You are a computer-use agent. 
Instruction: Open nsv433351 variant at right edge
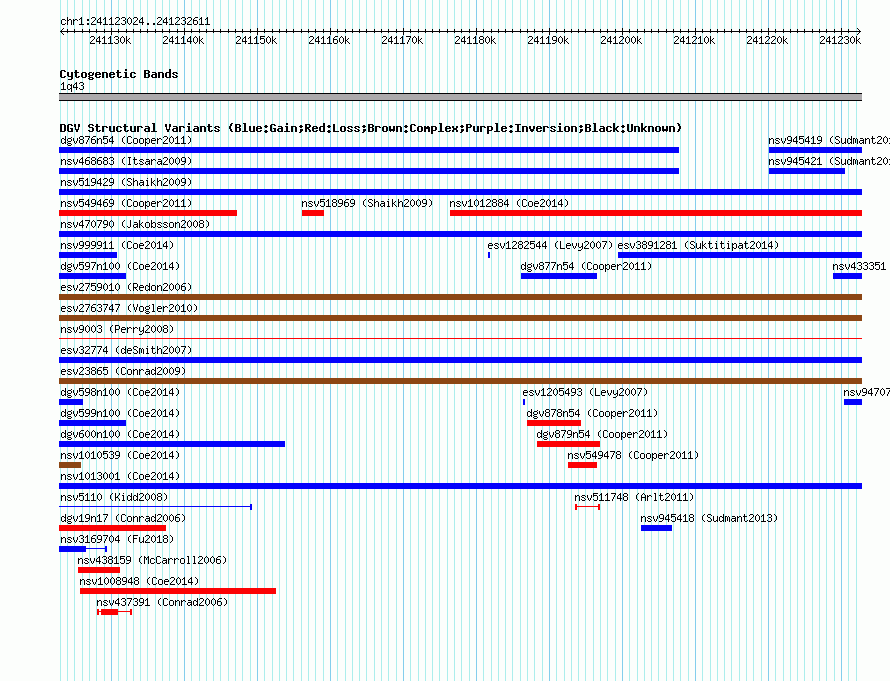pos(847,276)
